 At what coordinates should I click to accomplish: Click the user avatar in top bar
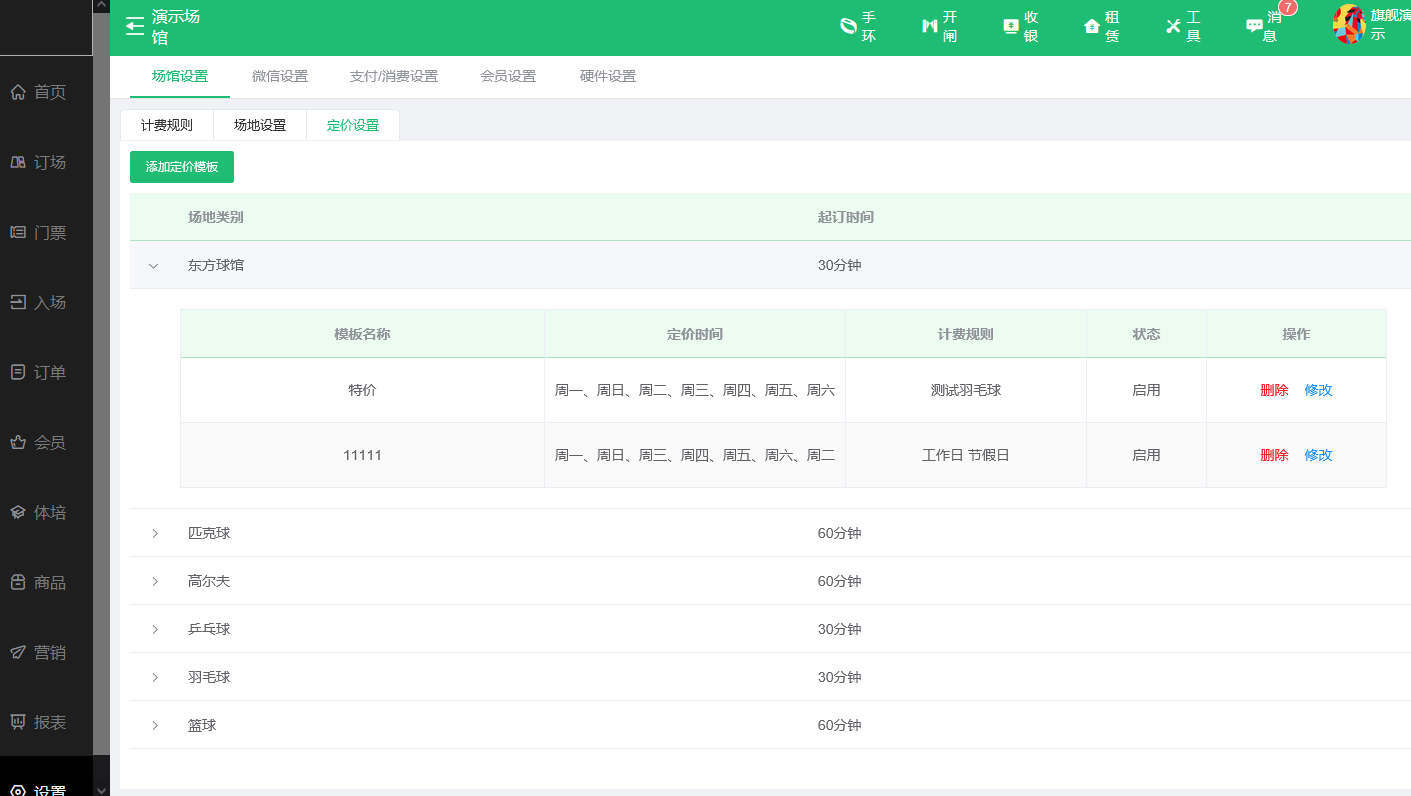pos(1348,24)
